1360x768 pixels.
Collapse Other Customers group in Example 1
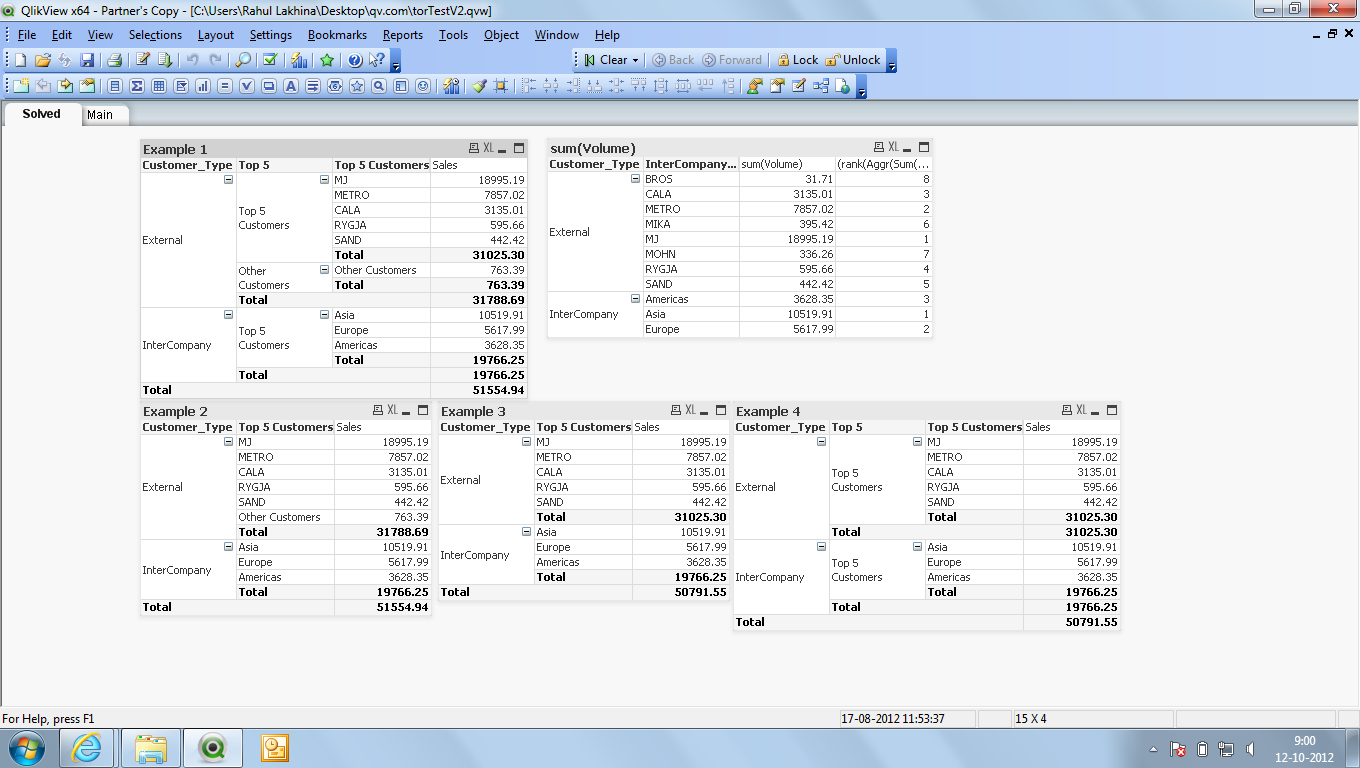(x=324, y=270)
